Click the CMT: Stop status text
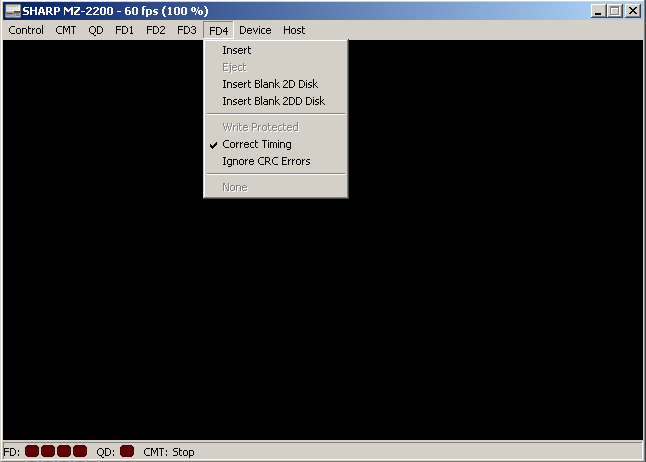Viewport: 646px width, 462px height. (x=169, y=452)
